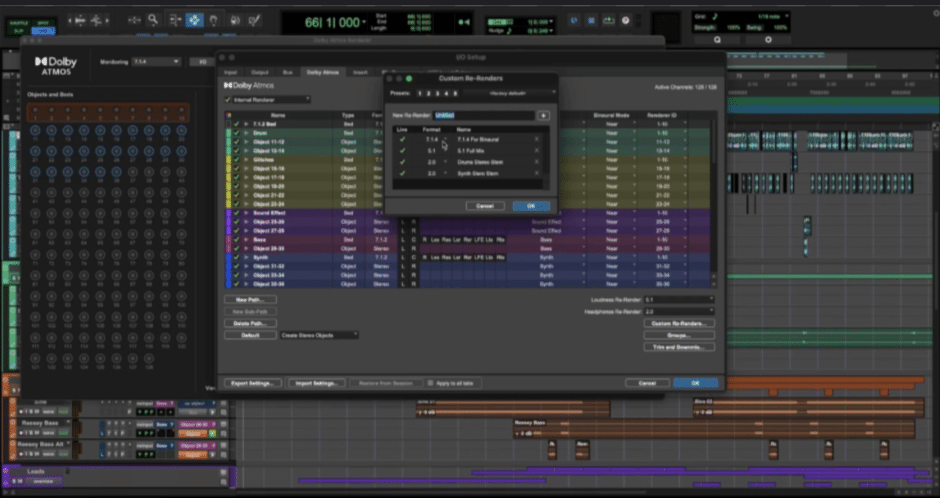
Task: Click the loop icon left of record button
Action: coord(609,20)
